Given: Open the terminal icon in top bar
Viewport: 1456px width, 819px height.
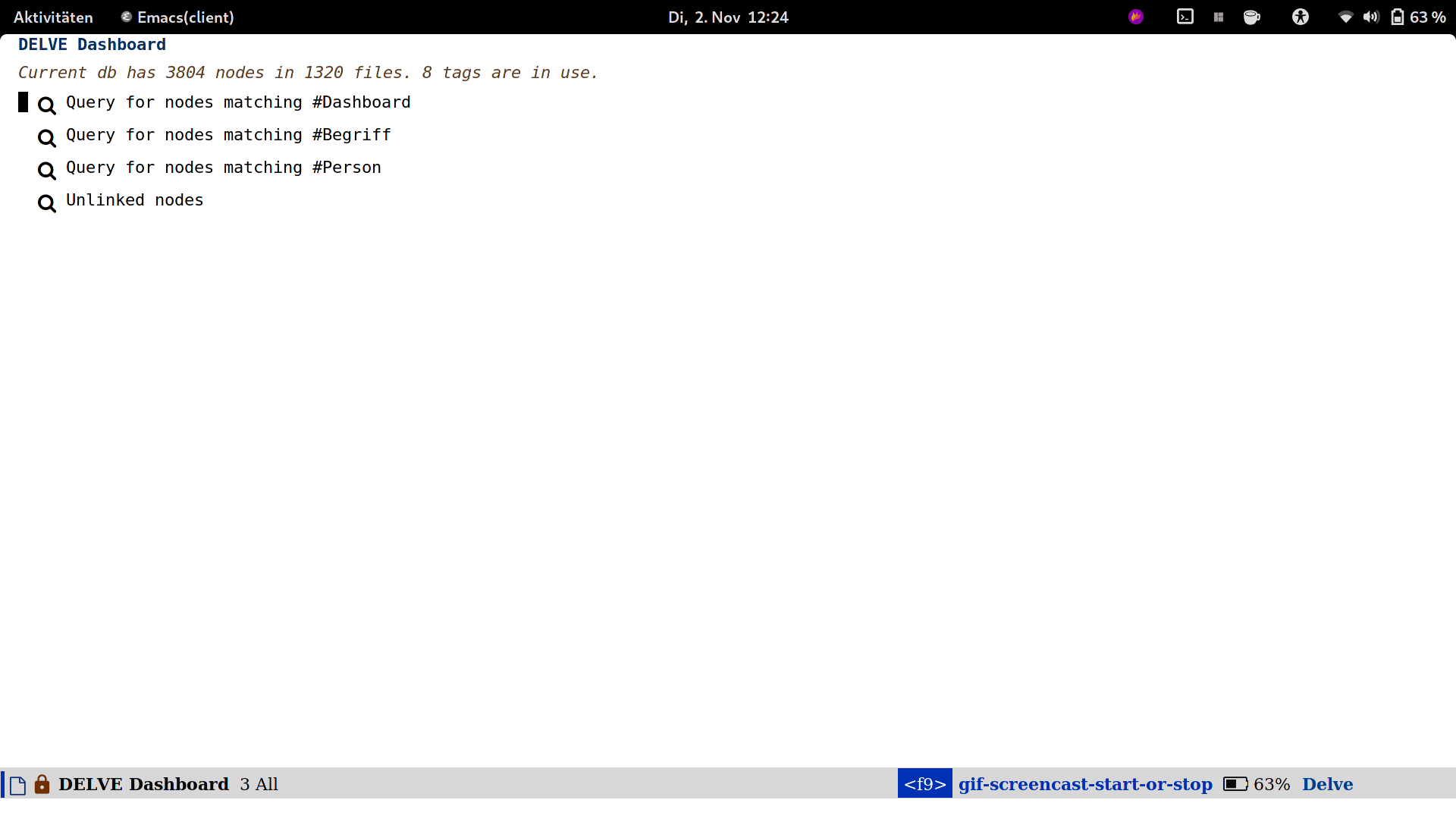Looking at the screenshot, I should coord(1185,17).
